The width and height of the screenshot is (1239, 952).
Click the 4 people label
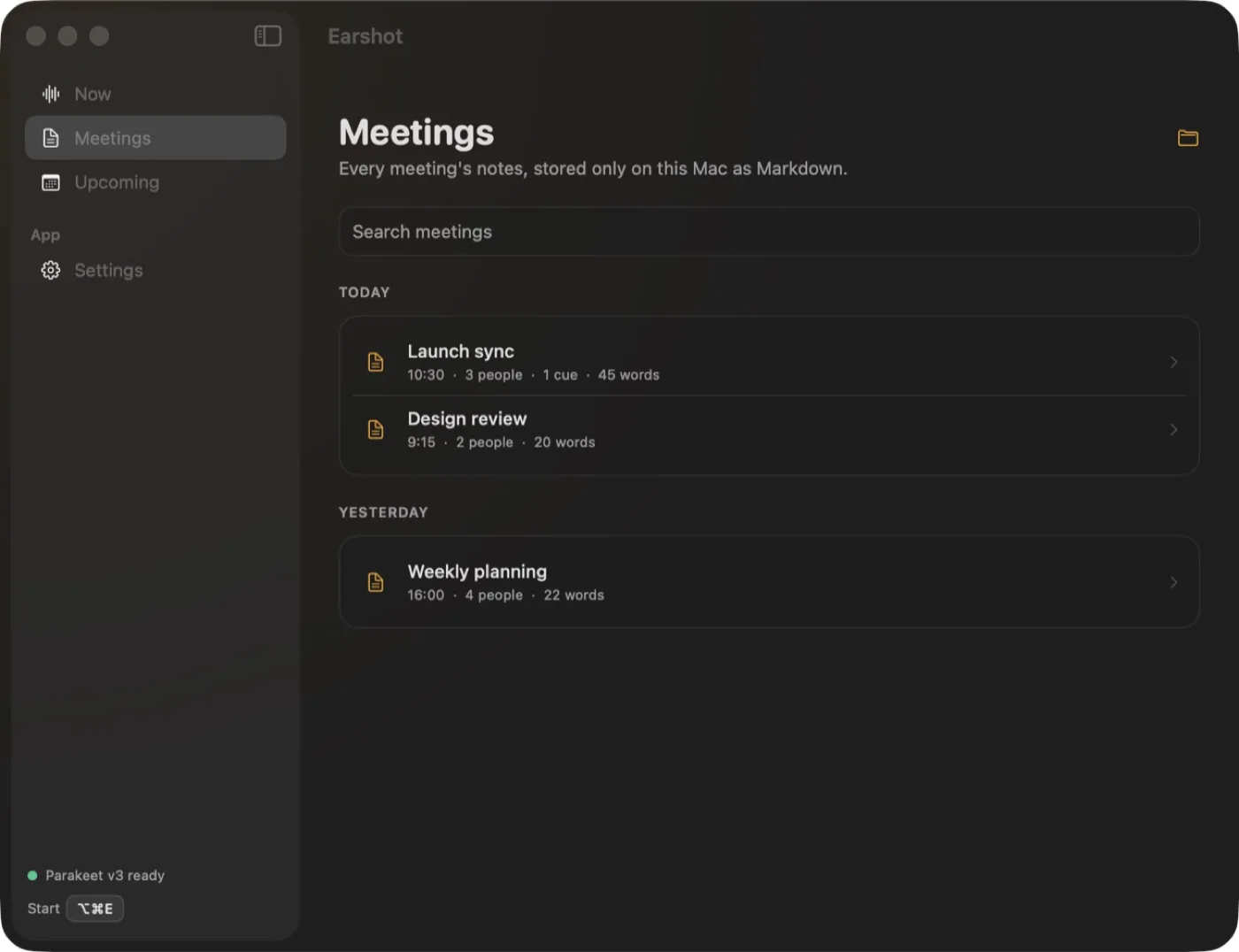coord(494,595)
